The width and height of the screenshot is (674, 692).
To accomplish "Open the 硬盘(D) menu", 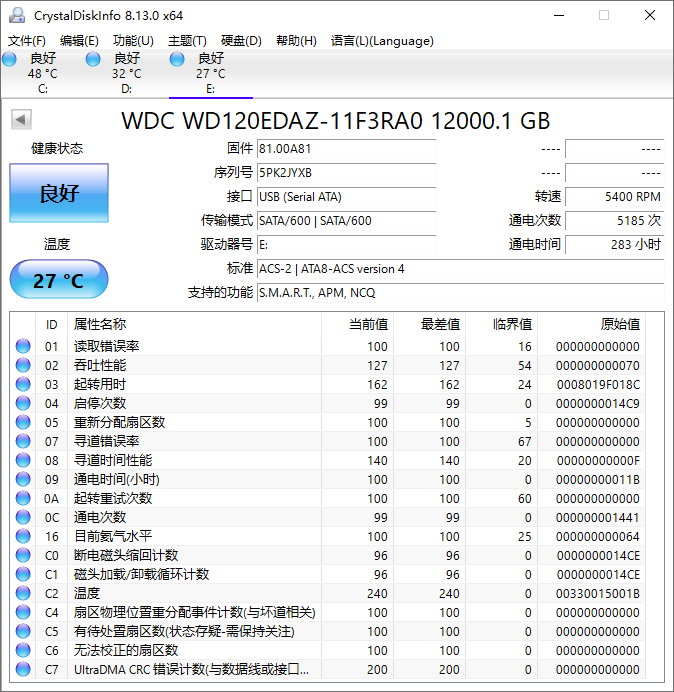I will pos(241,41).
